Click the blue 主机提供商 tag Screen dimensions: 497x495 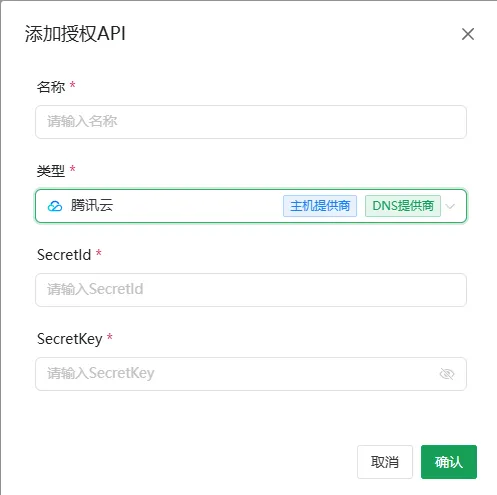coord(320,206)
